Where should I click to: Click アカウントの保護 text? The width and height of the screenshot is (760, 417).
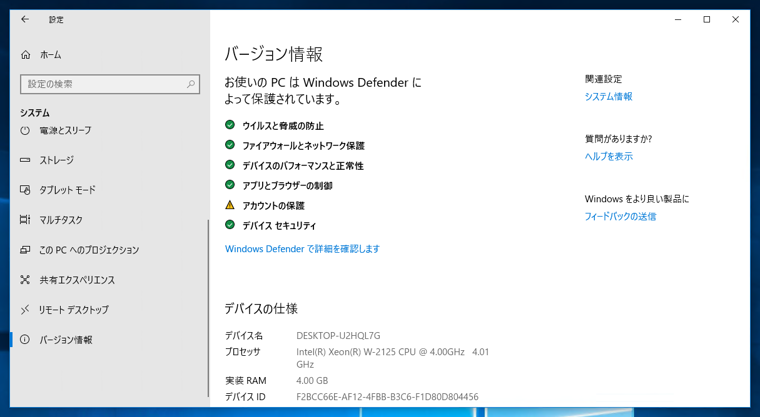coord(273,206)
